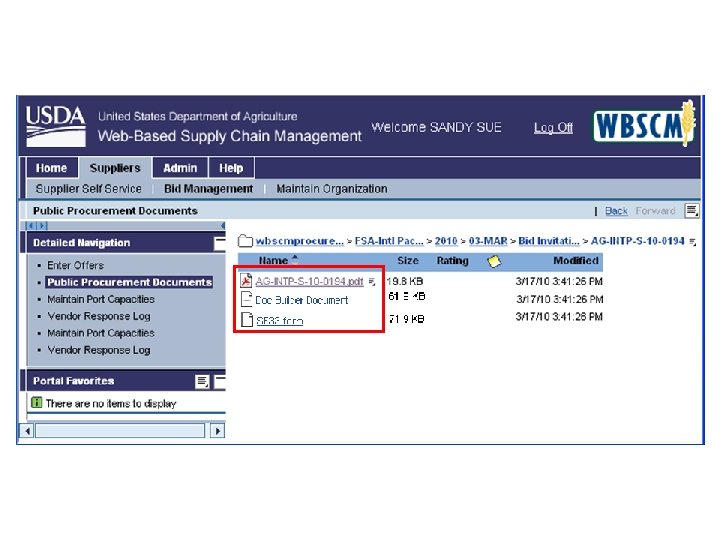Select the second Vendor Response Log item
The width and height of the screenshot is (720, 540).
99,350
